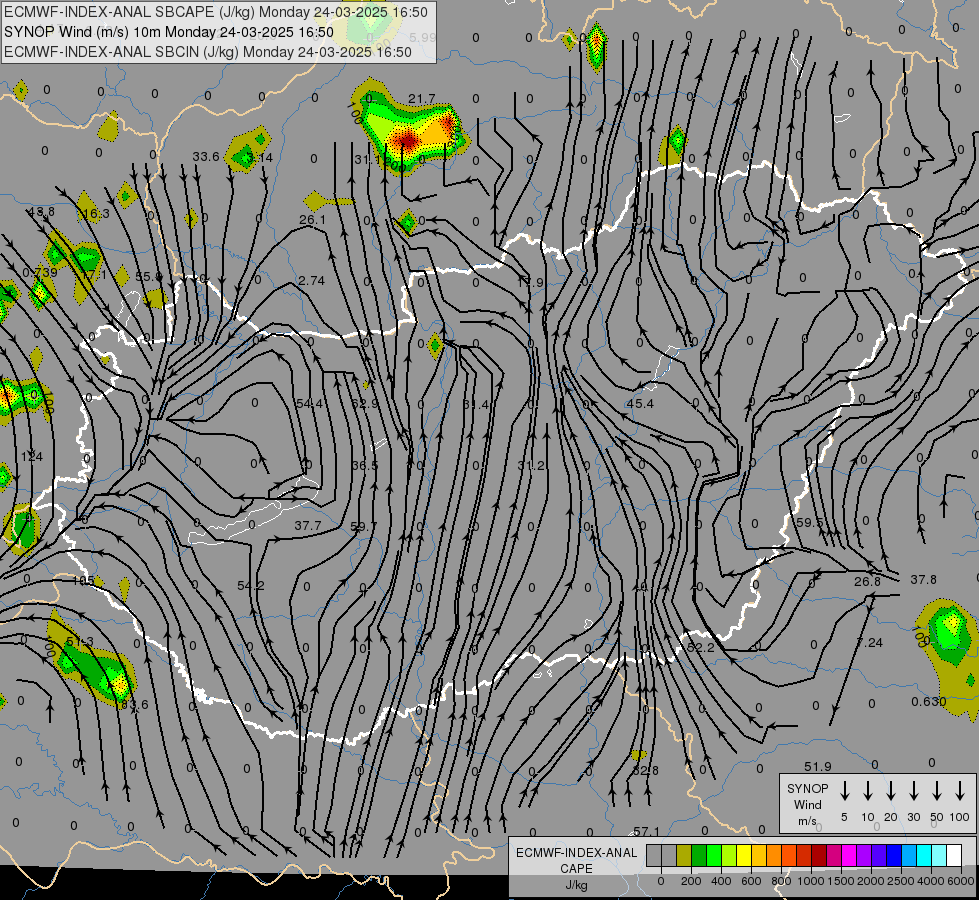Select the palest cyan CAPE legend swatch
The width and height of the screenshot is (979, 900).
[938, 855]
